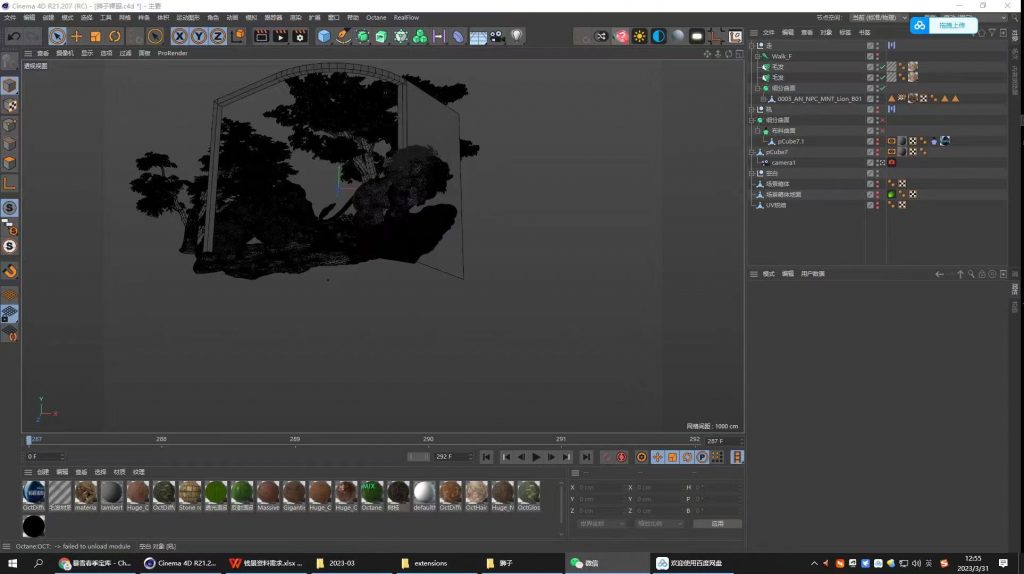Expand 0005_AN_NPC_MNT_Lion_B01 tree node

point(763,99)
